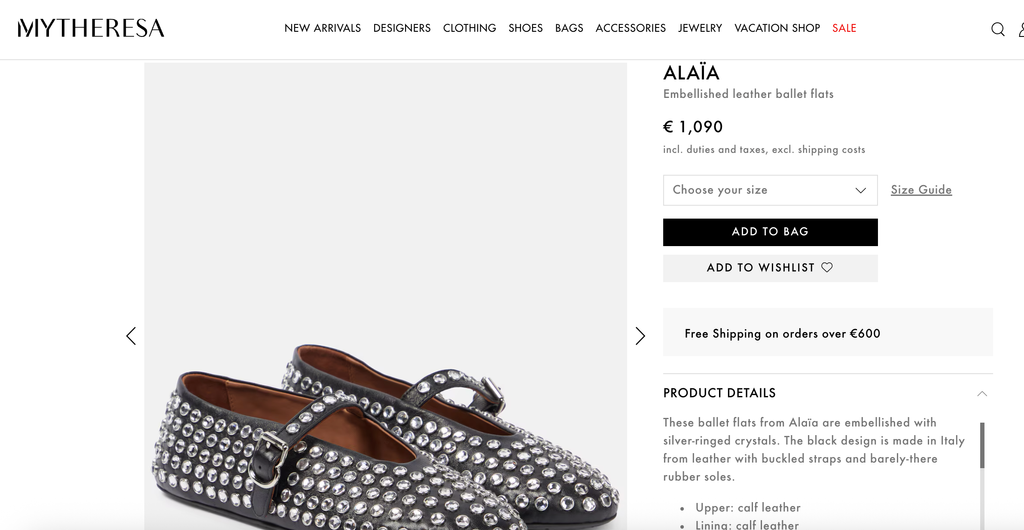
Task: Open the Size Guide link
Action: tap(921, 190)
